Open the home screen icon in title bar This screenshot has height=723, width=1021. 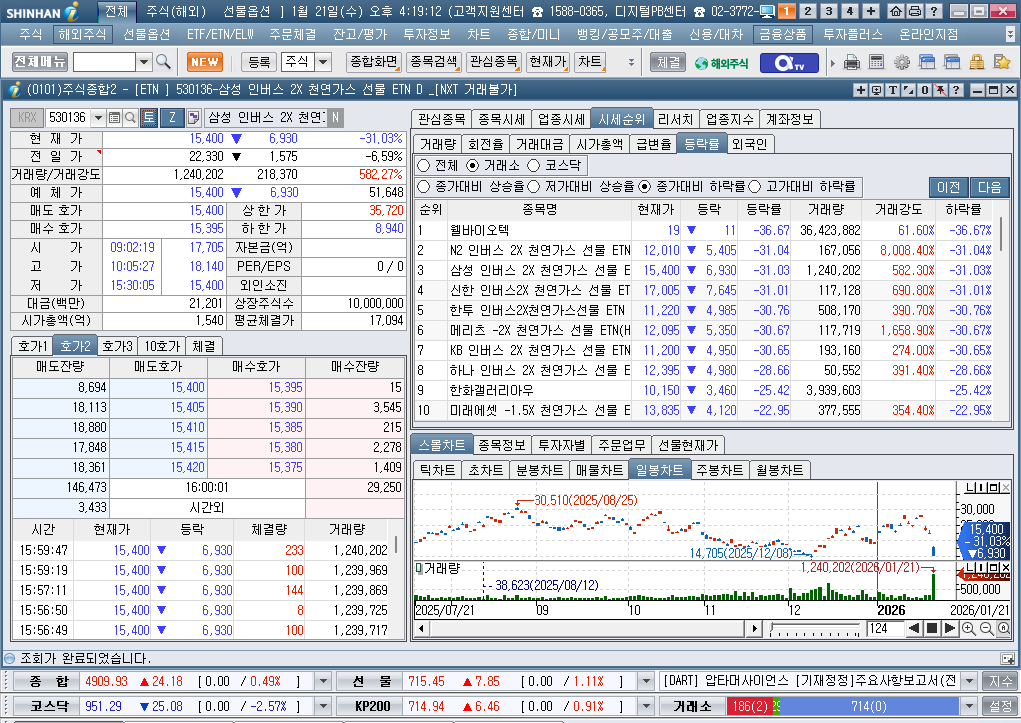click(896, 11)
